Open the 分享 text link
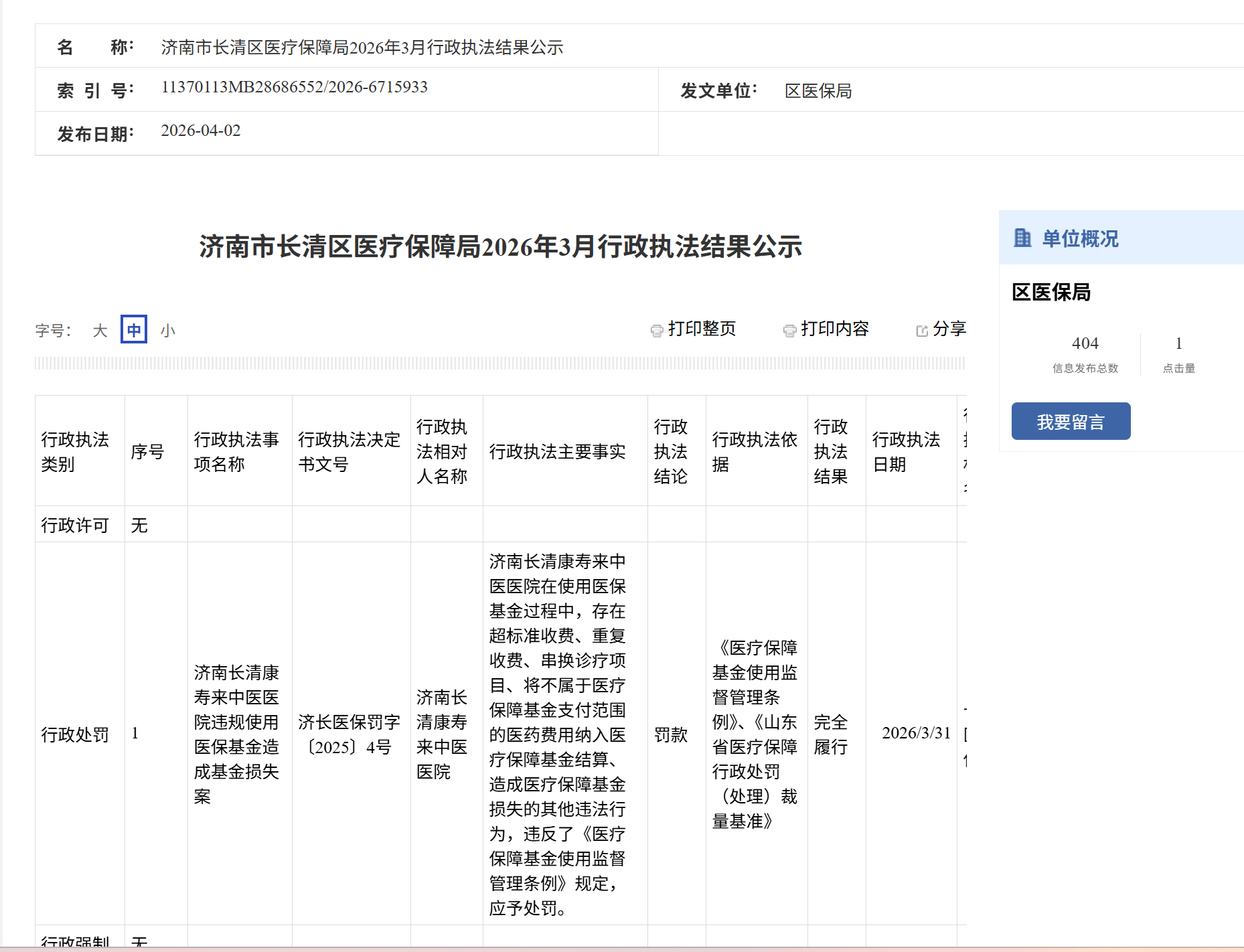The height and width of the screenshot is (952, 1244). pyautogui.click(x=949, y=329)
